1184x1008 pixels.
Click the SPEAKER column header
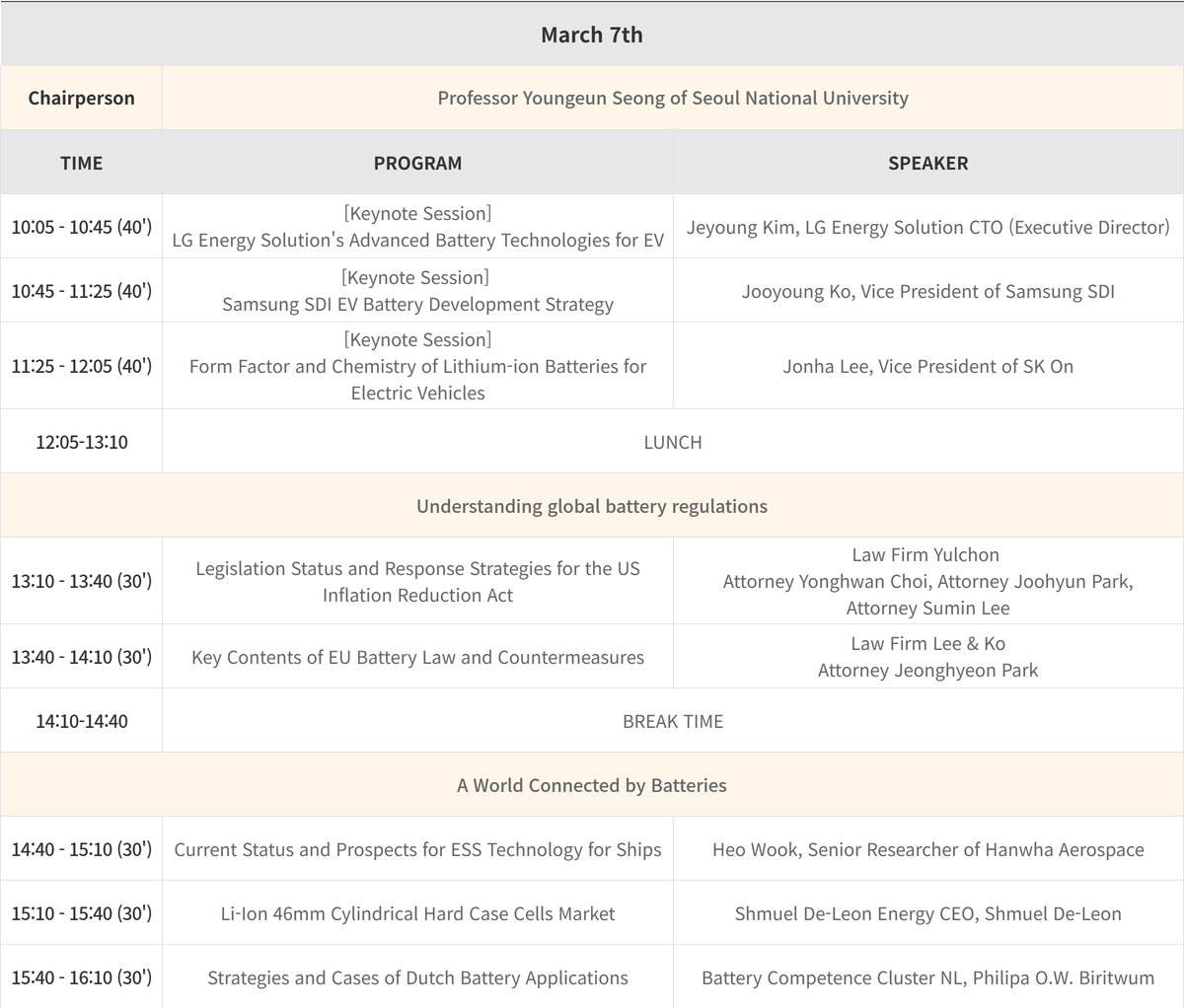(x=927, y=163)
